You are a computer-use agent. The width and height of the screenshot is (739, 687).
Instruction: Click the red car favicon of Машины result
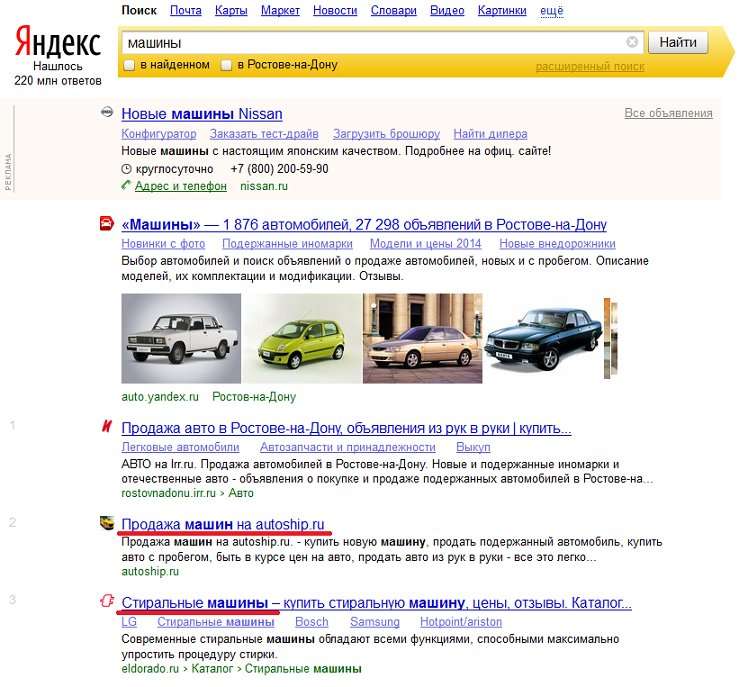coord(107,223)
